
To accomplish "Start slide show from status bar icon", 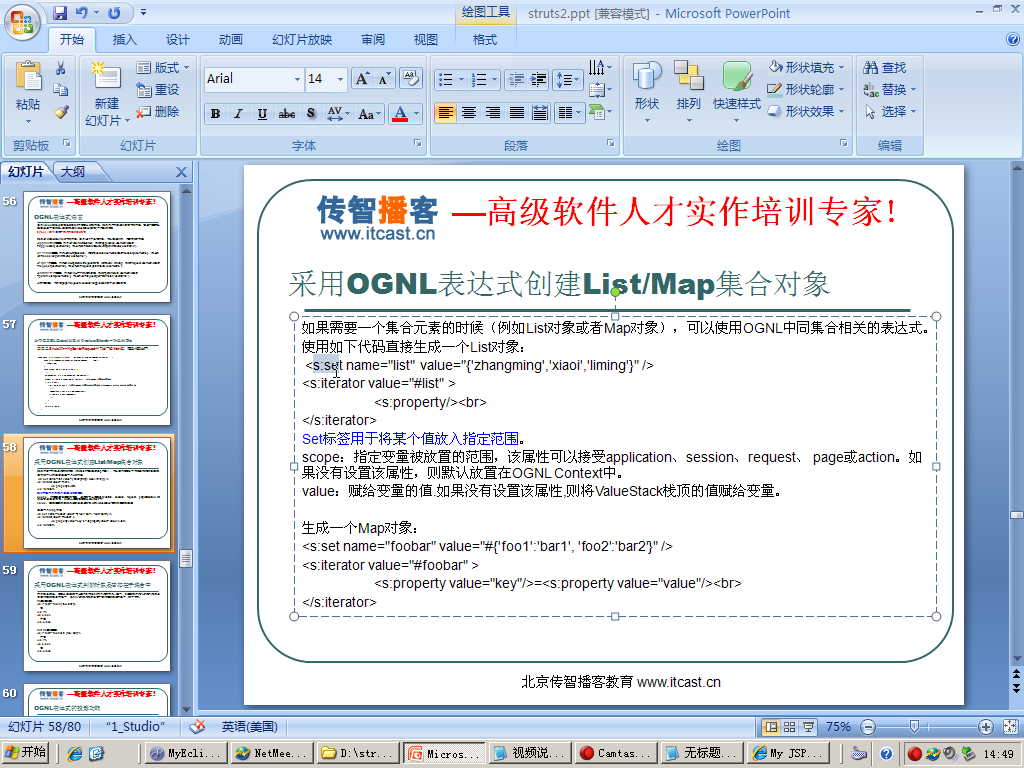I will 808,727.
